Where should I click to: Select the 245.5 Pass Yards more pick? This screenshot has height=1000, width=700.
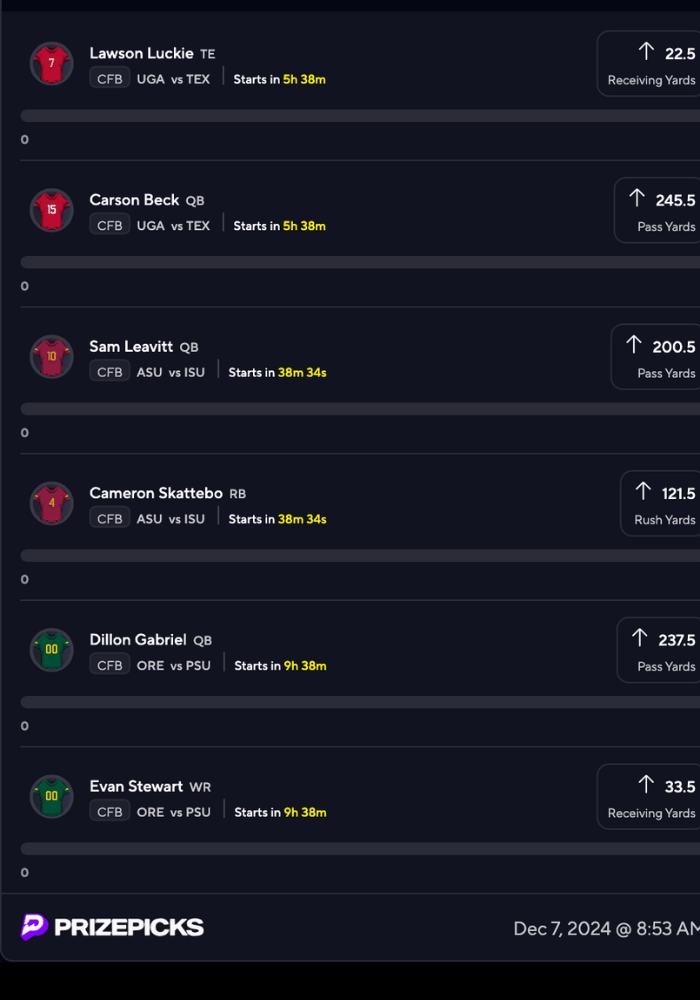pos(657,210)
